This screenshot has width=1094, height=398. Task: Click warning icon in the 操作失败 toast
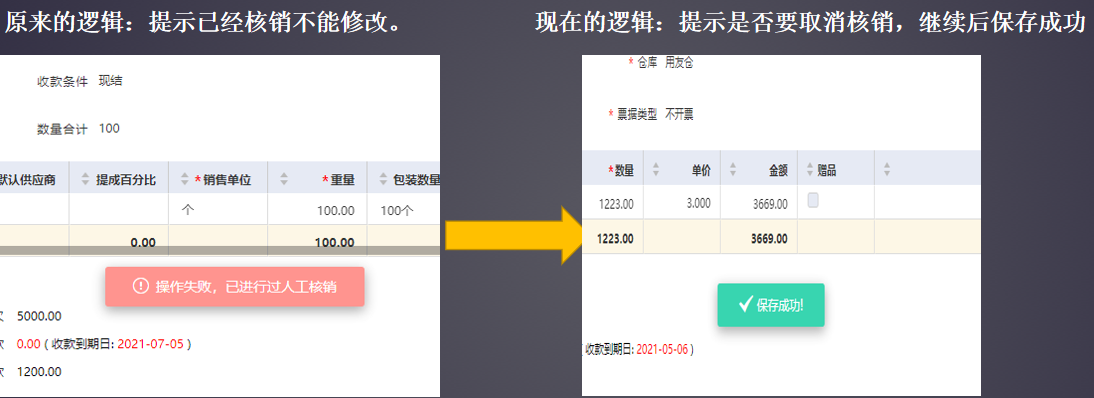pos(140,286)
